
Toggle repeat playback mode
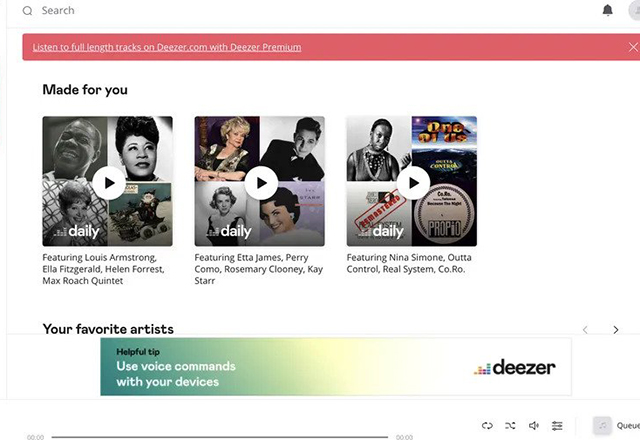487,426
